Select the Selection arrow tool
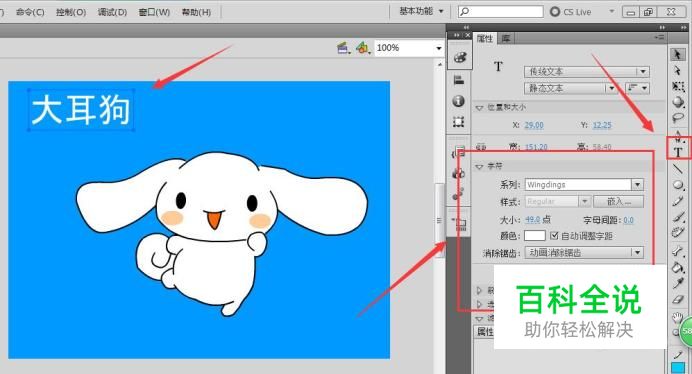The width and height of the screenshot is (692, 374). click(x=678, y=55)
